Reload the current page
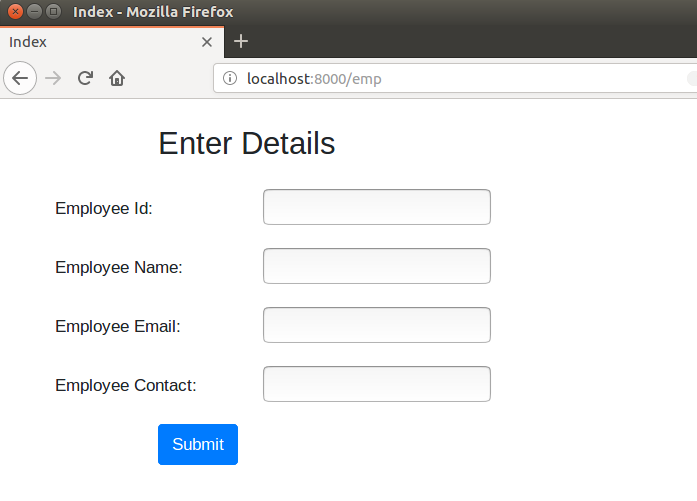Screen dimensions: 697x501 click(x=86, y=78)
